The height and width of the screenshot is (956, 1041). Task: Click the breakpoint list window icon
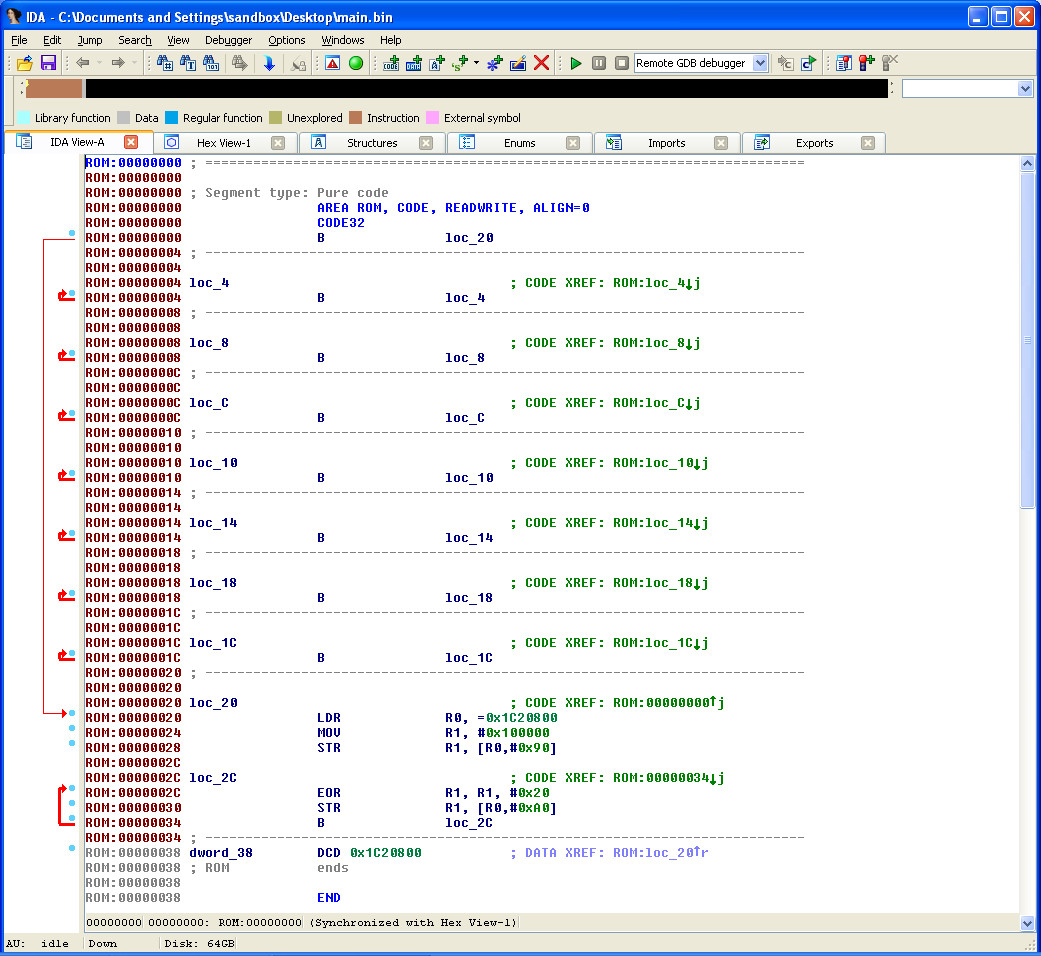844,63
